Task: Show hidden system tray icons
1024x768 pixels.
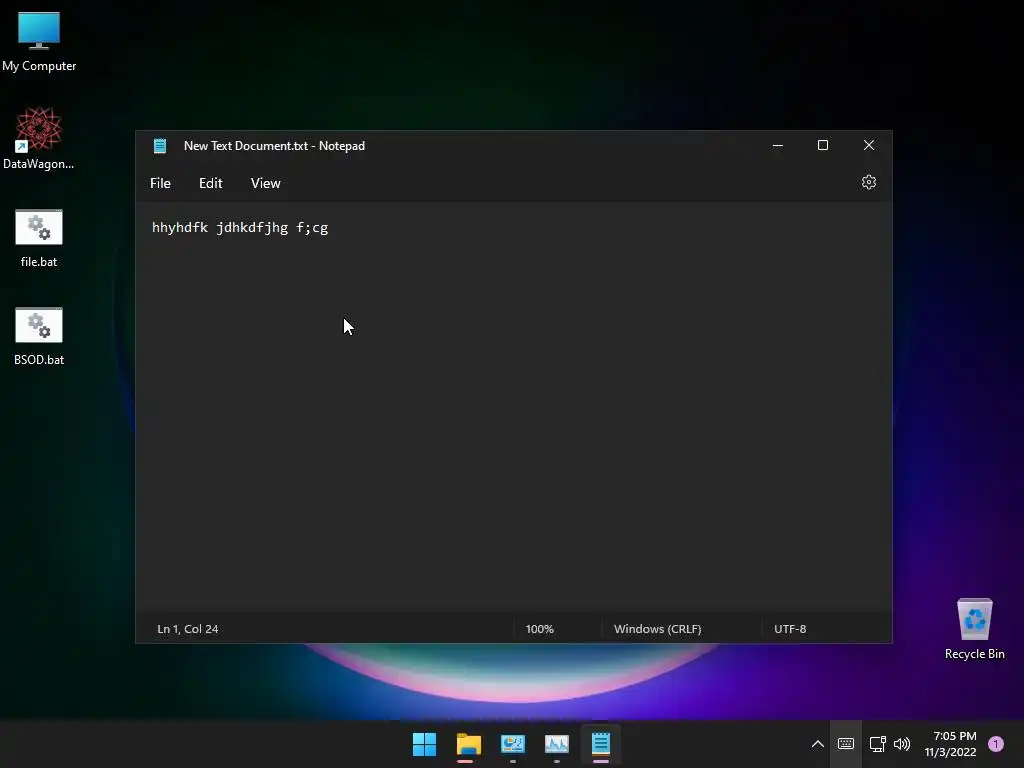Action: tap(818, 744)
